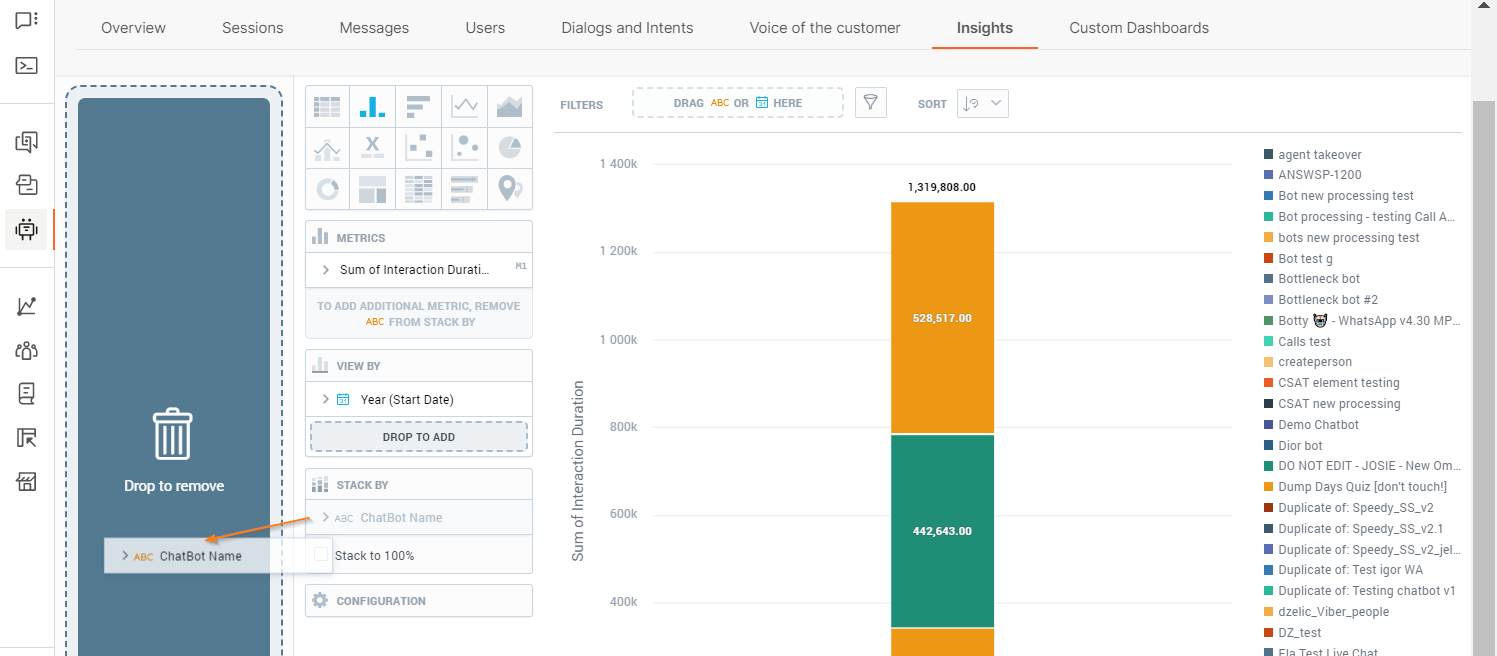Image resolution: width=1497 pixels, height=656 pixels.
Task: Select the Bubble chart type icon
Action: (x=464, y=148)
